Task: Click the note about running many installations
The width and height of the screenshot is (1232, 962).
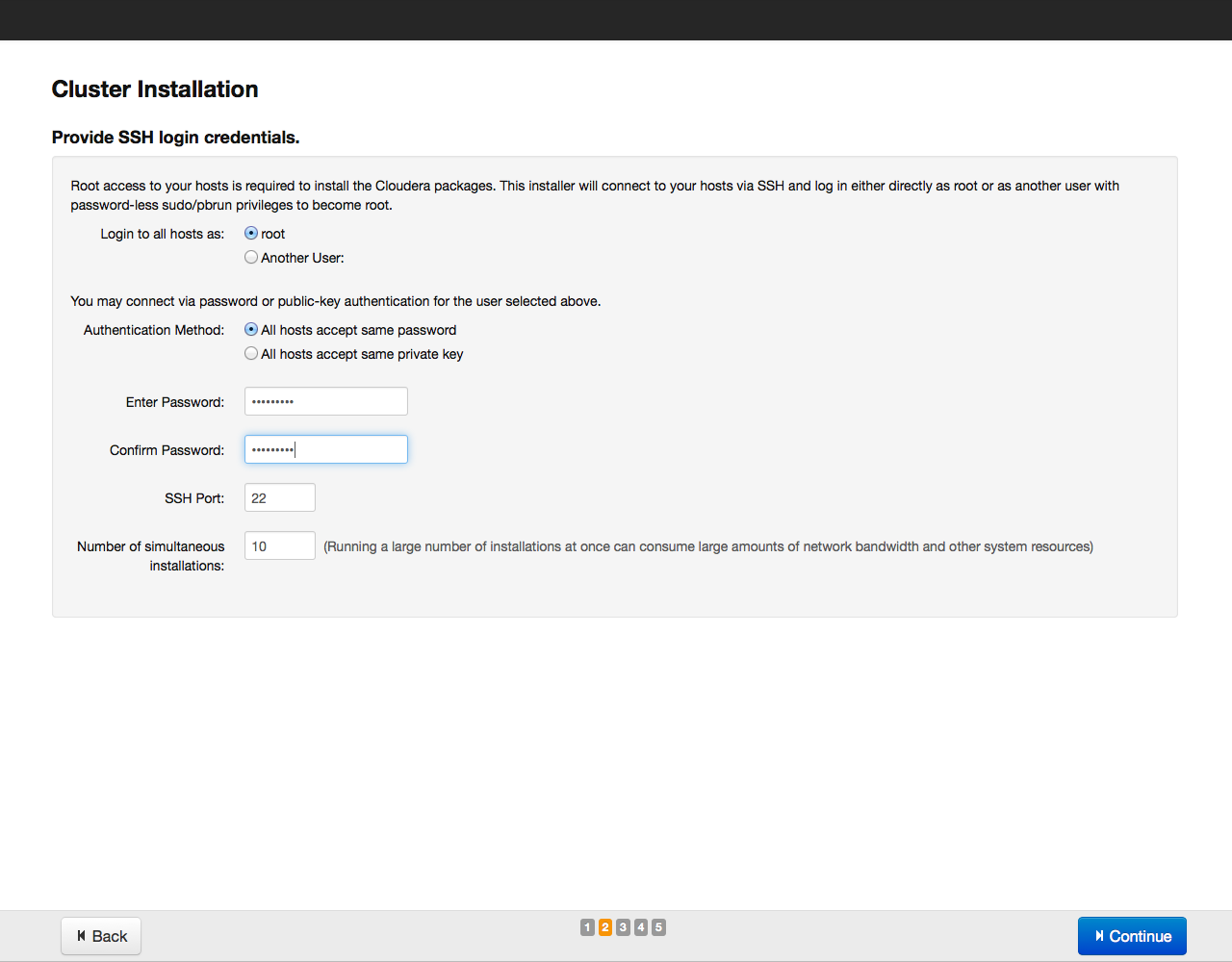Action: tap(708, 546)
